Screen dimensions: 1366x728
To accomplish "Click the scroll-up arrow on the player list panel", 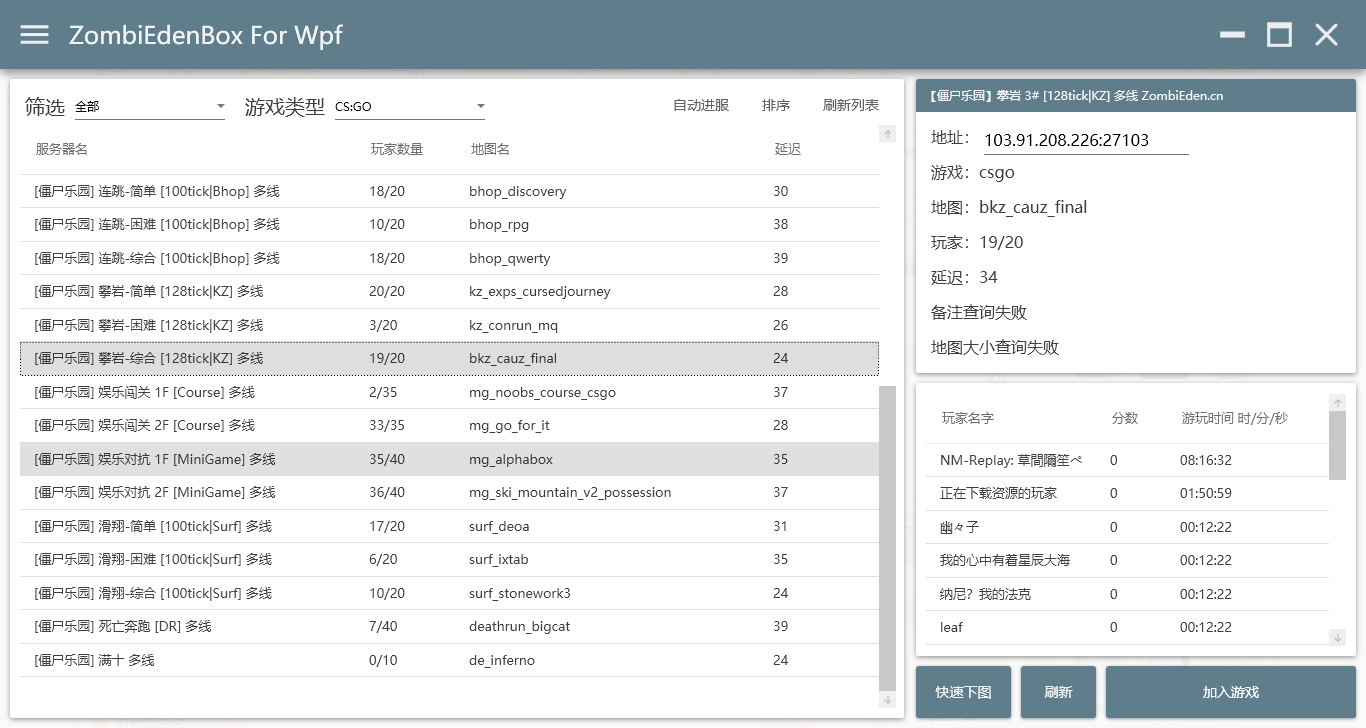I will pyautogui.click(x=1338, y=400).
